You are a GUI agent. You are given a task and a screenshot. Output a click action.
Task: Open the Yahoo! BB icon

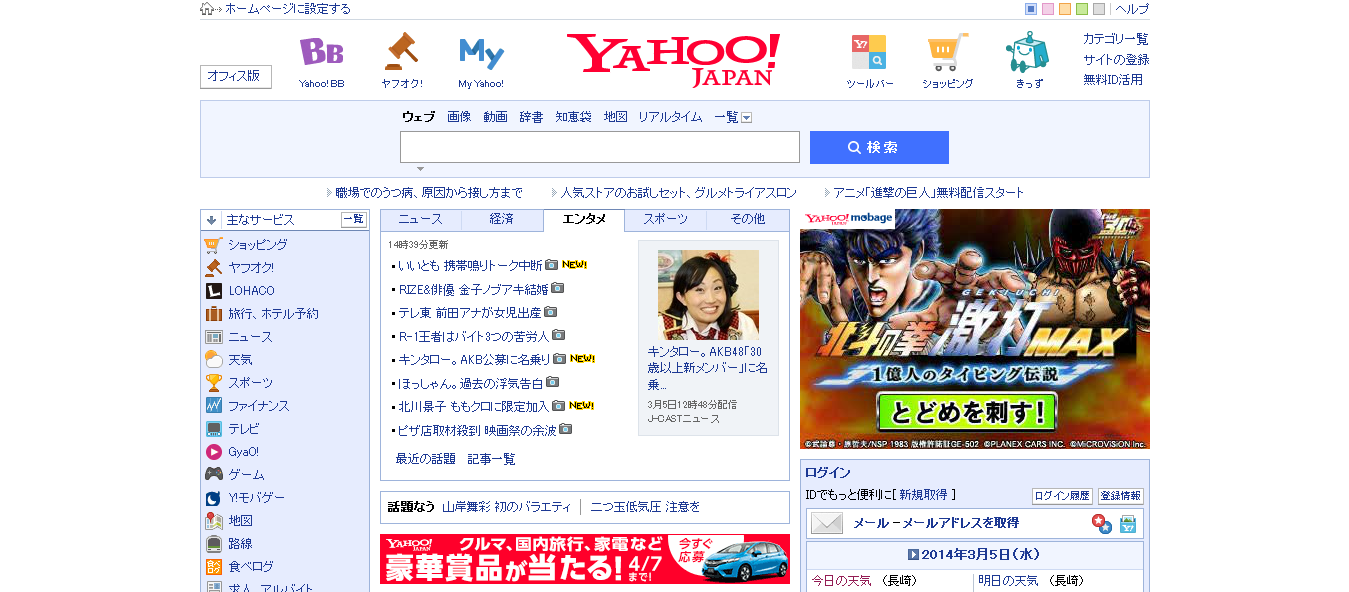[x=321, y=52]
